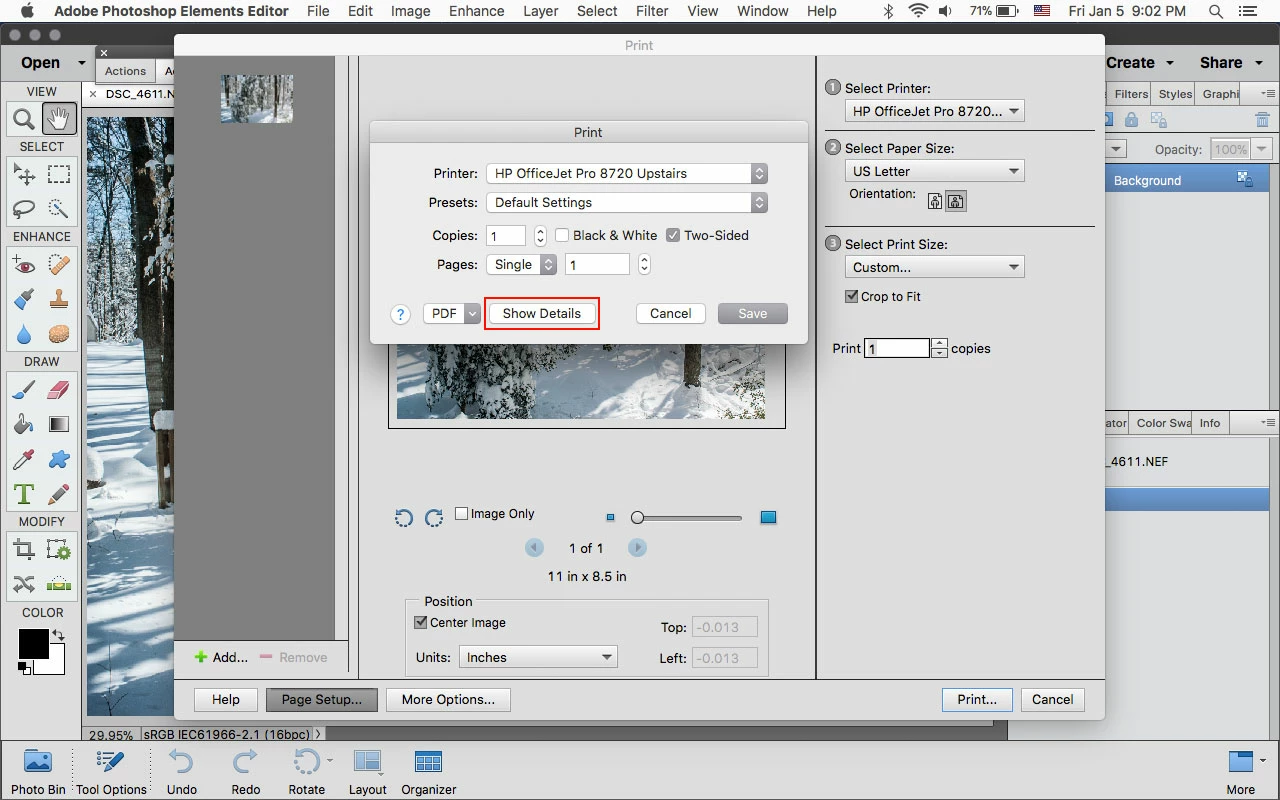Open the Pages Single dropdown
Image resolution: width=1280 pixels, height=800 pixels.
coord(521,264)
